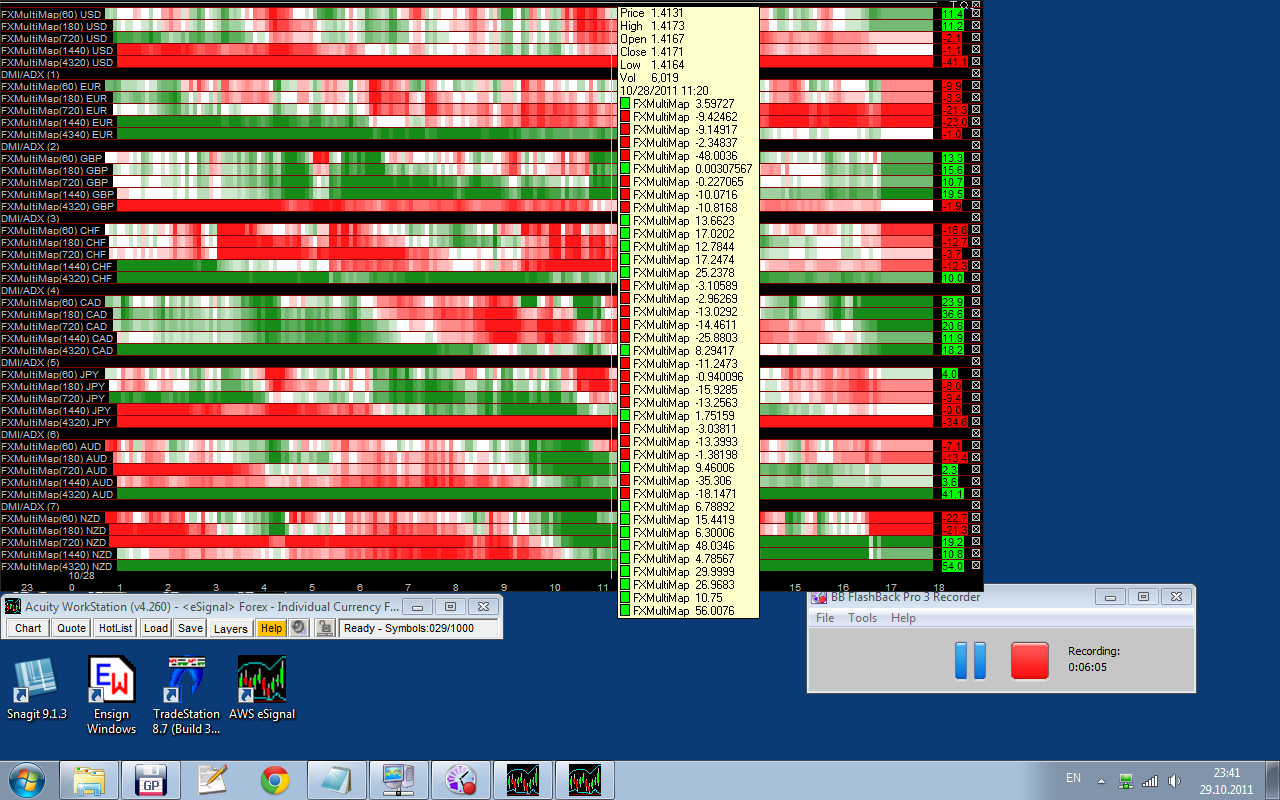
Task: Open the Tools menu in FlashBack Recorder
Action: click(x=862, y=618)
